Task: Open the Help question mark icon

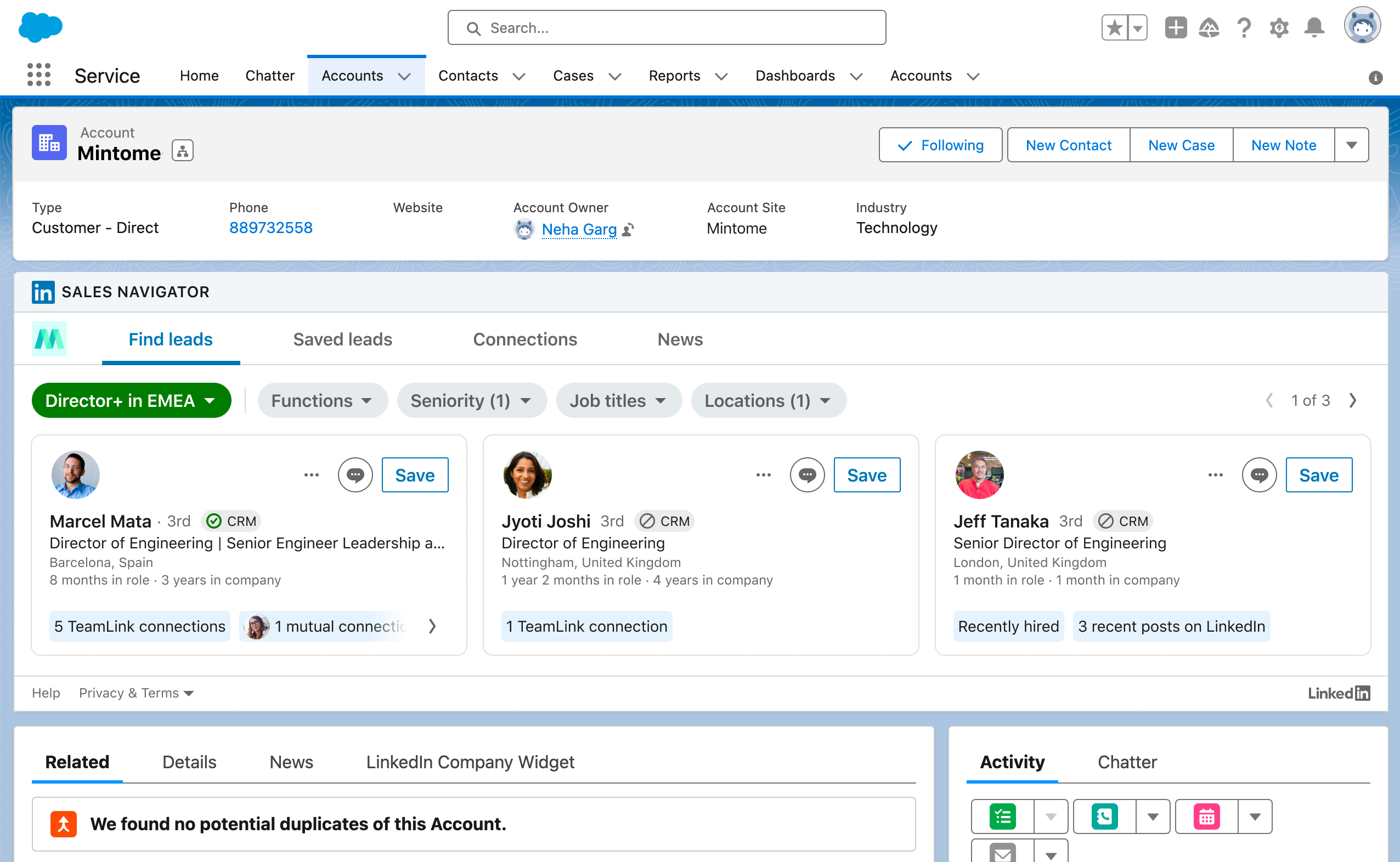Action: coord(1244,27)
